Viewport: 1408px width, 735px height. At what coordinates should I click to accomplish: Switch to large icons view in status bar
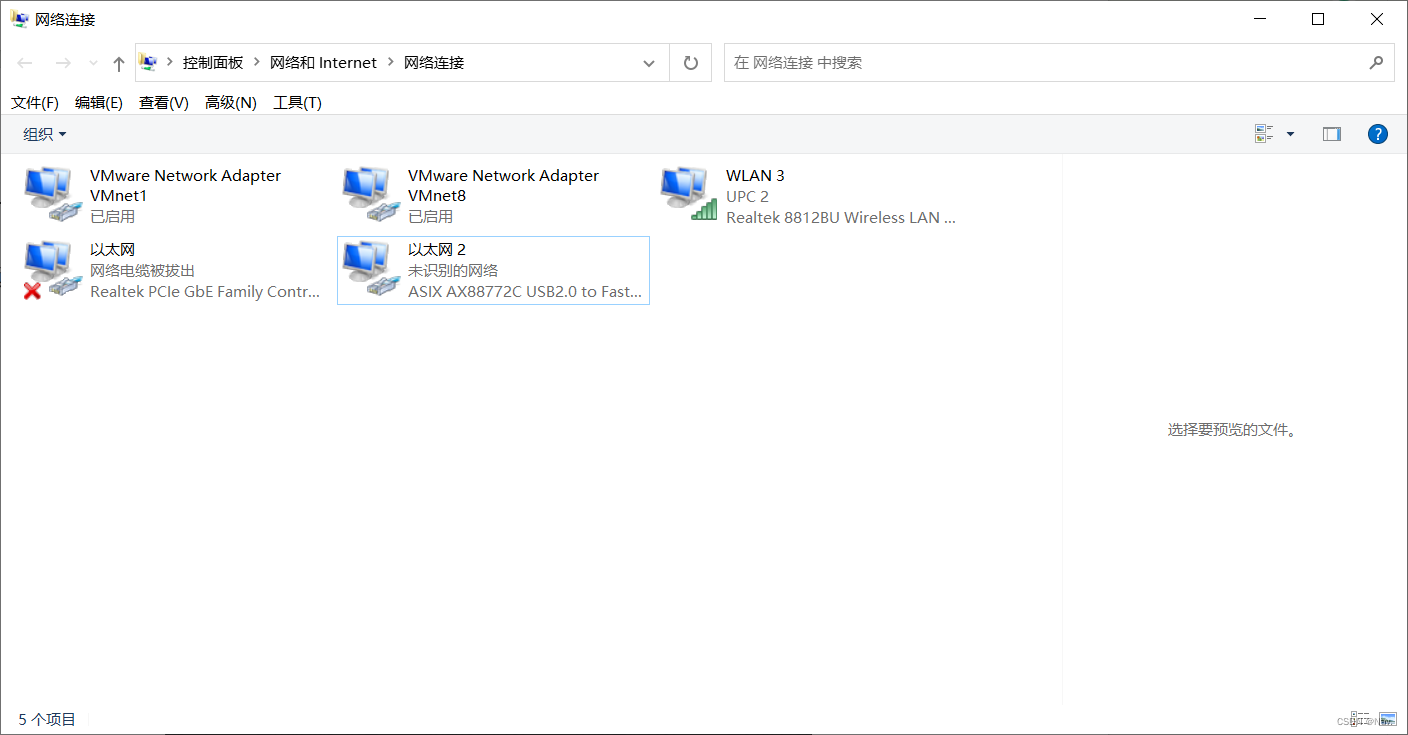[x=1387, y=719]
